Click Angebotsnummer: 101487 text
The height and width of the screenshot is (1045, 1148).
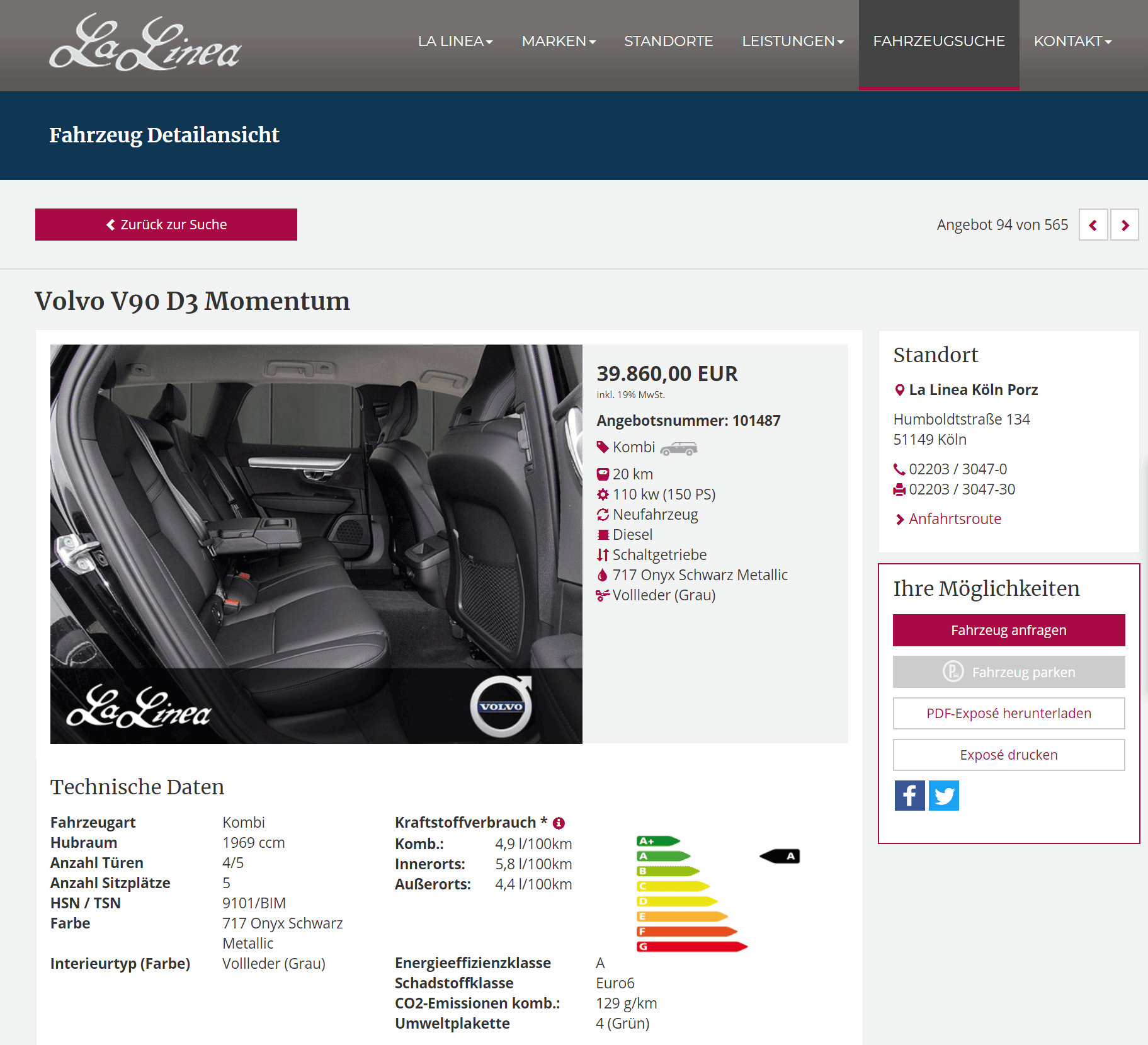pyautogui.click(x=688, y=421)
